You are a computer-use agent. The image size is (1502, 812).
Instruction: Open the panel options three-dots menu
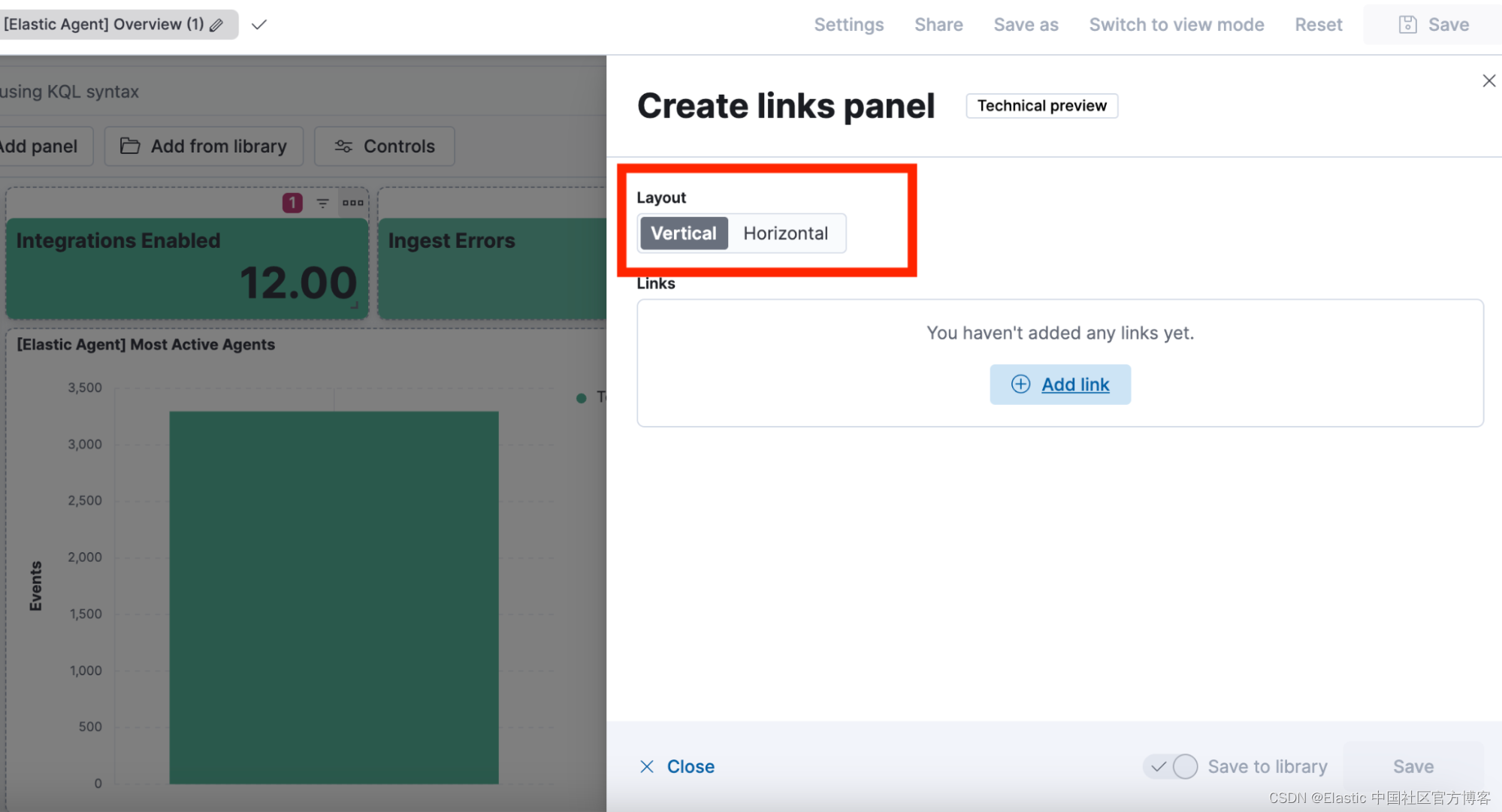pyautogui.click(x=352, y=203)
